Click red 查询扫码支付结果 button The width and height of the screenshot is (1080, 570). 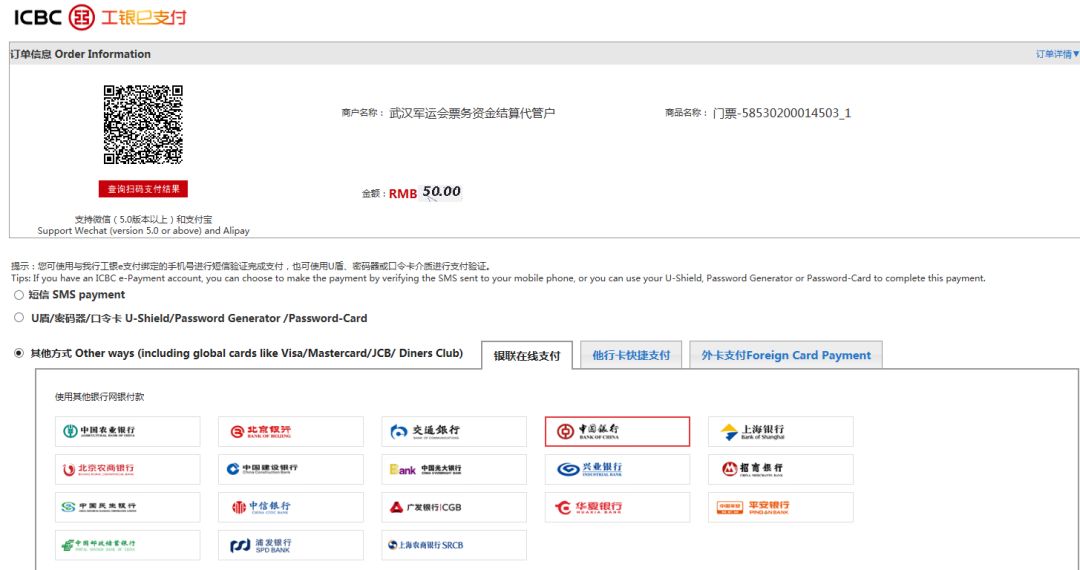[x=143, y=189]
